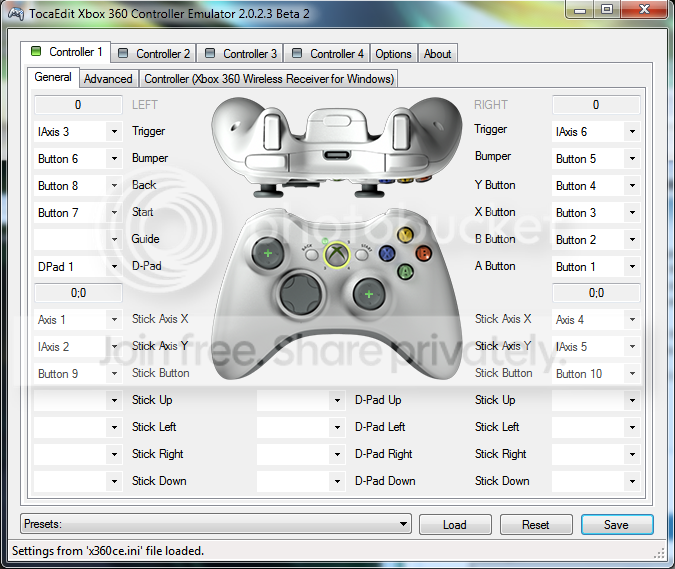
Task: Select the General sub-tab
Action: (x=53, y=77)
